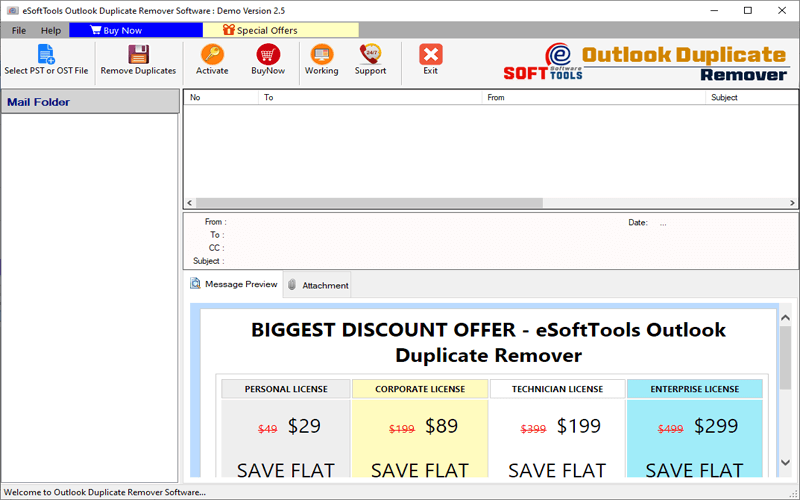Click the app icon in the title bar
This screenshot has height=500, width=800.
[x=13, y=10]
